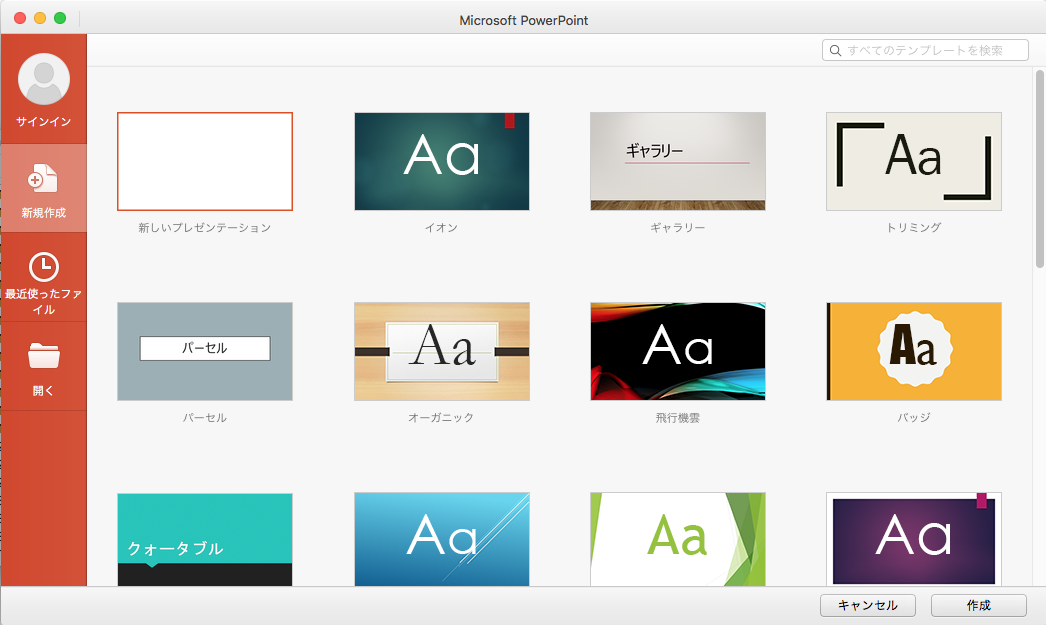The height and width of the screenshot is (625, 1046).
Task: Choose the トリミング template thumbnail
Action: (x=914, y=161)
